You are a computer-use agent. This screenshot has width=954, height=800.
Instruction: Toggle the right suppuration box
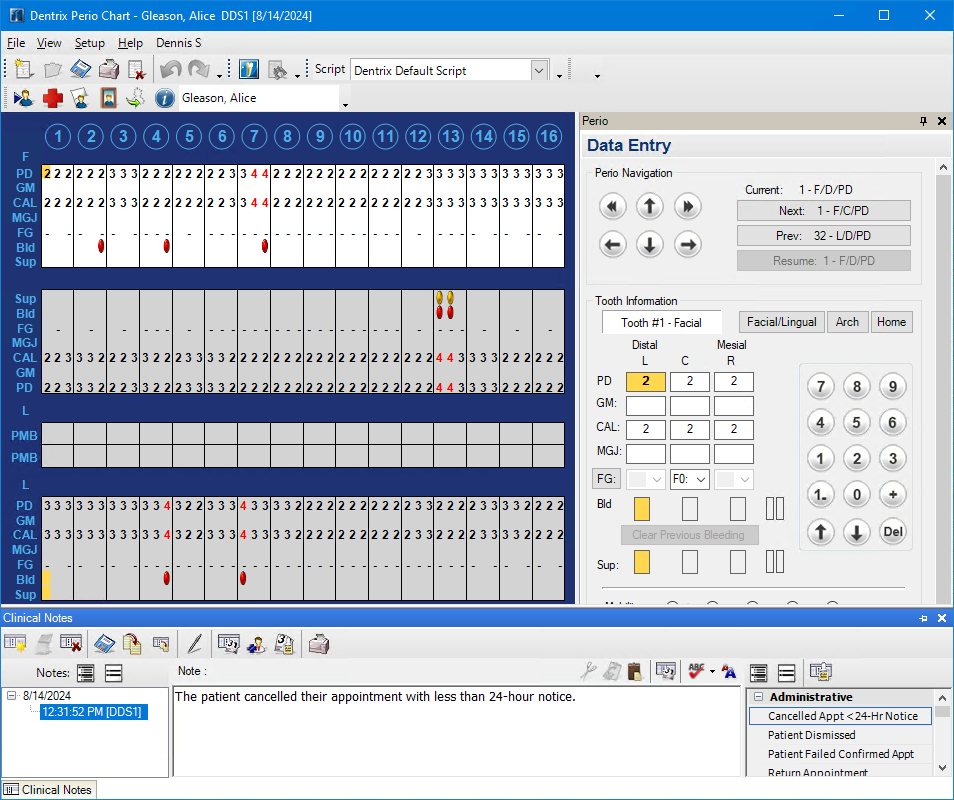[x=738, y=563]
